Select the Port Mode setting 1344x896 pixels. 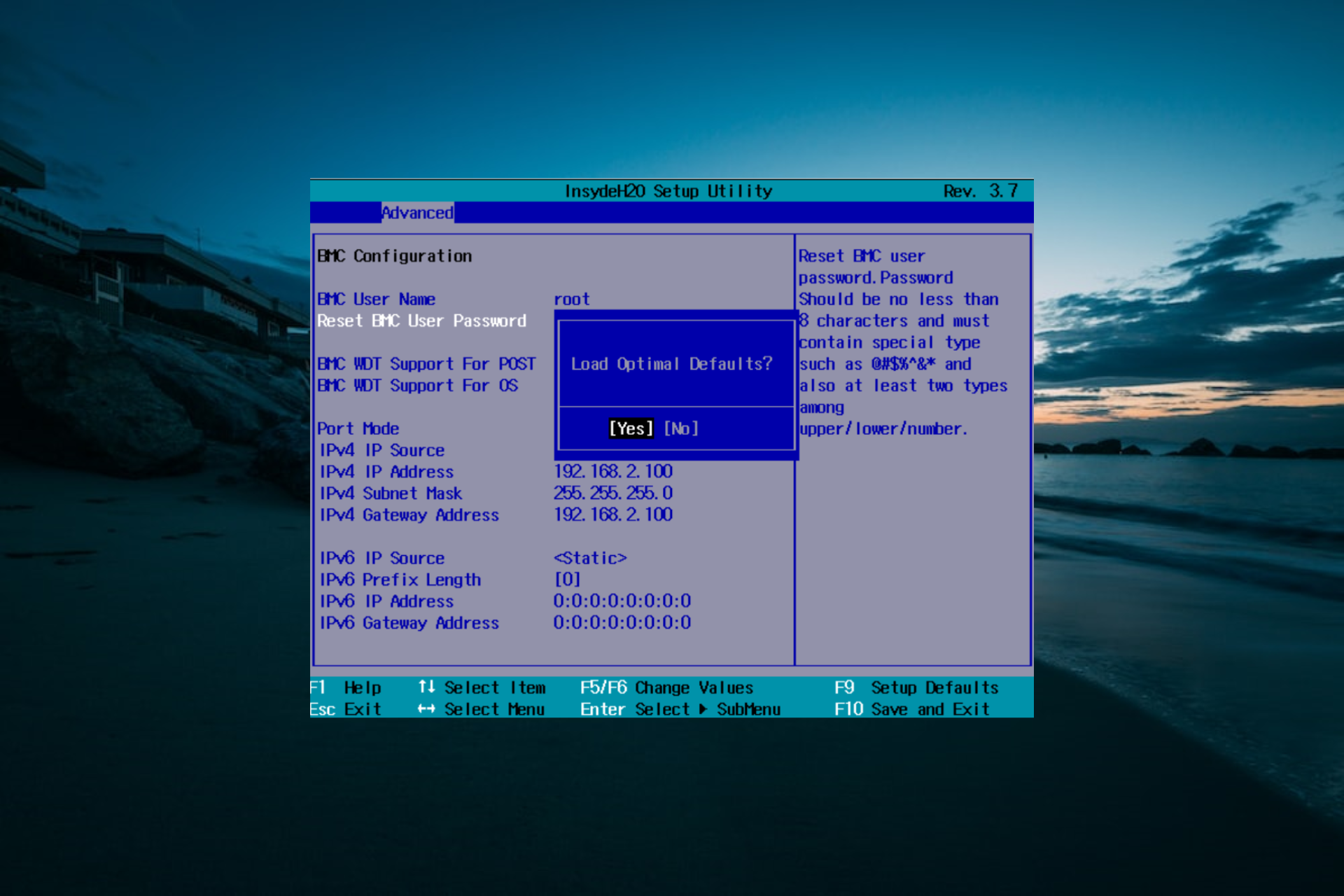tap(358, 428)
